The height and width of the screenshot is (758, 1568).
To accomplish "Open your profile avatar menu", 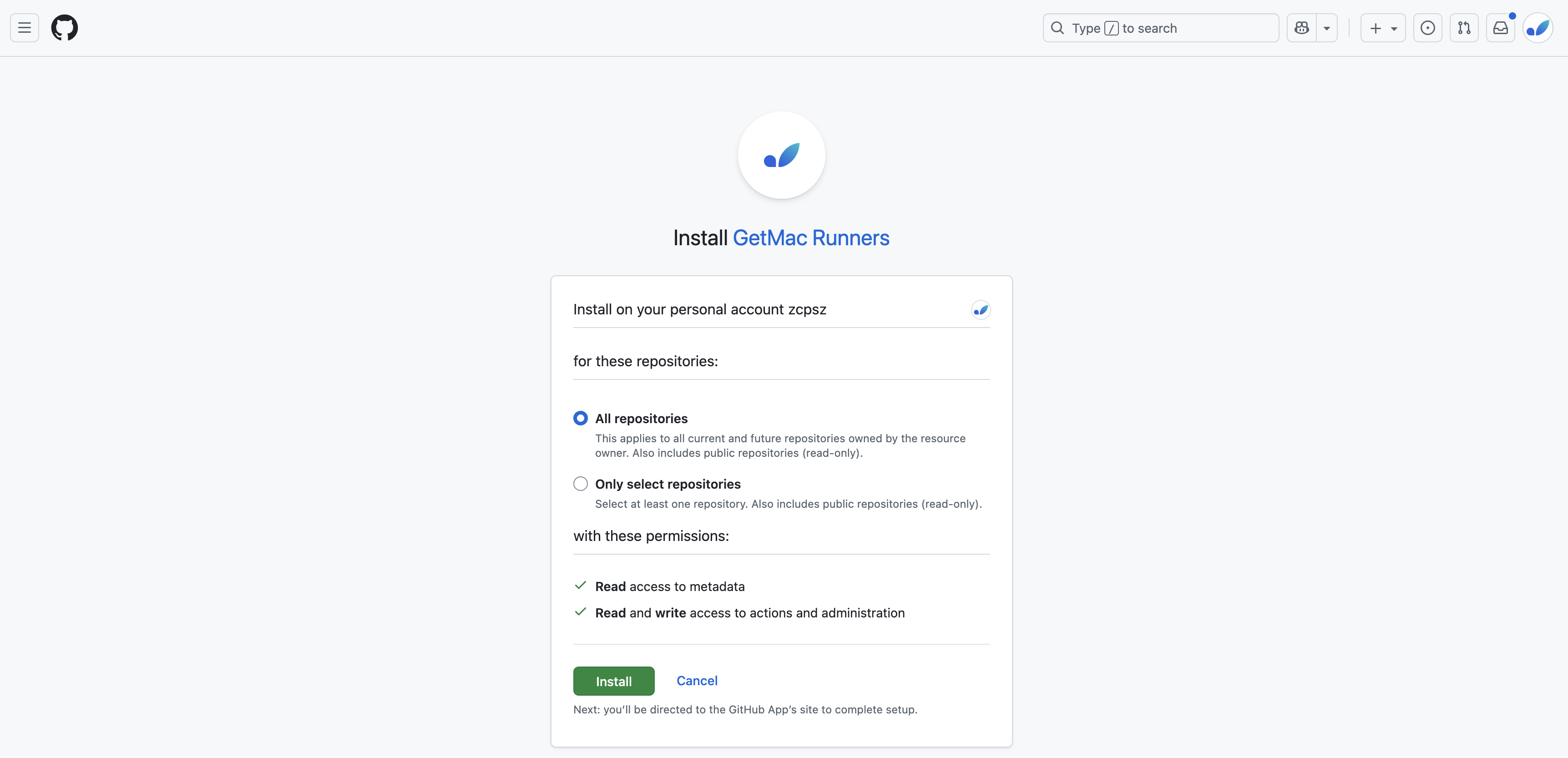I will coord(1538,27).
